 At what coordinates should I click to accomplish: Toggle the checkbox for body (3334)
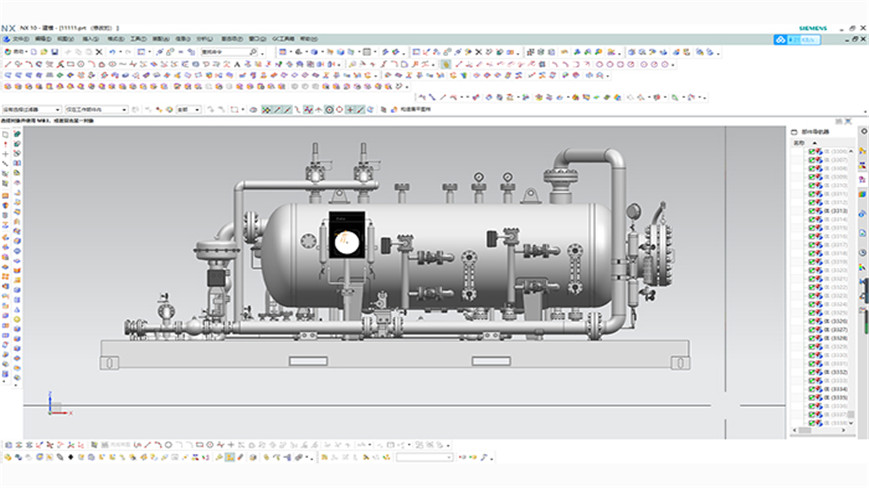pos(813,389)
